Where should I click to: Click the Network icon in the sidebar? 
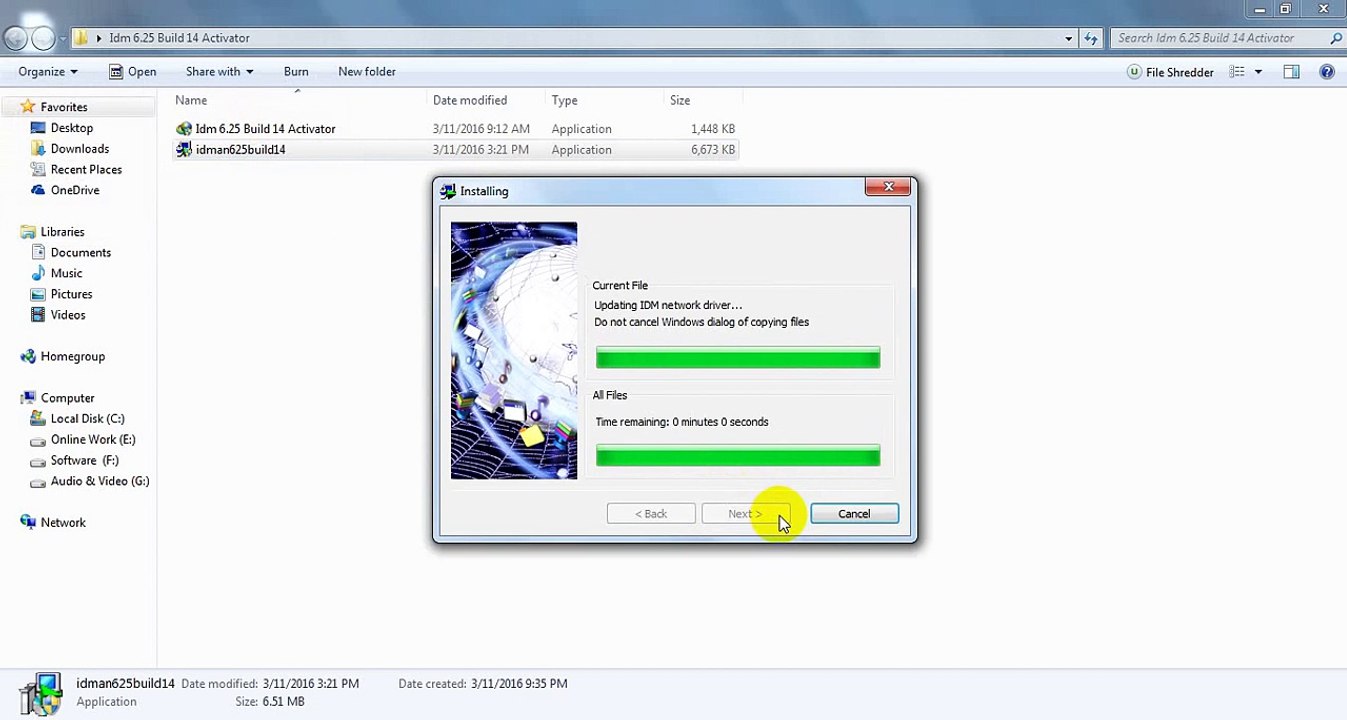coord(28,523)
